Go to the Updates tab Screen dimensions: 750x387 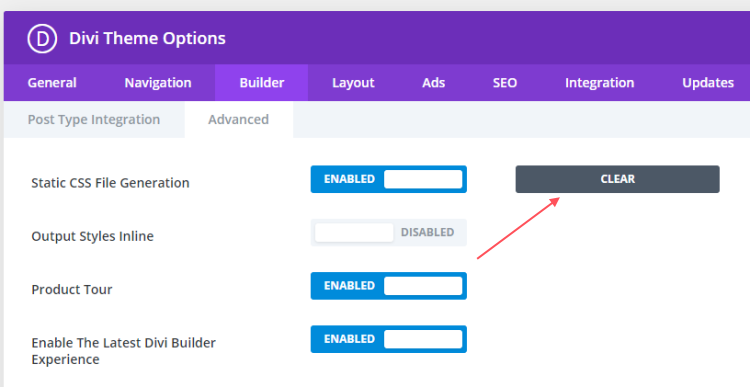click(x=708, y=83)
